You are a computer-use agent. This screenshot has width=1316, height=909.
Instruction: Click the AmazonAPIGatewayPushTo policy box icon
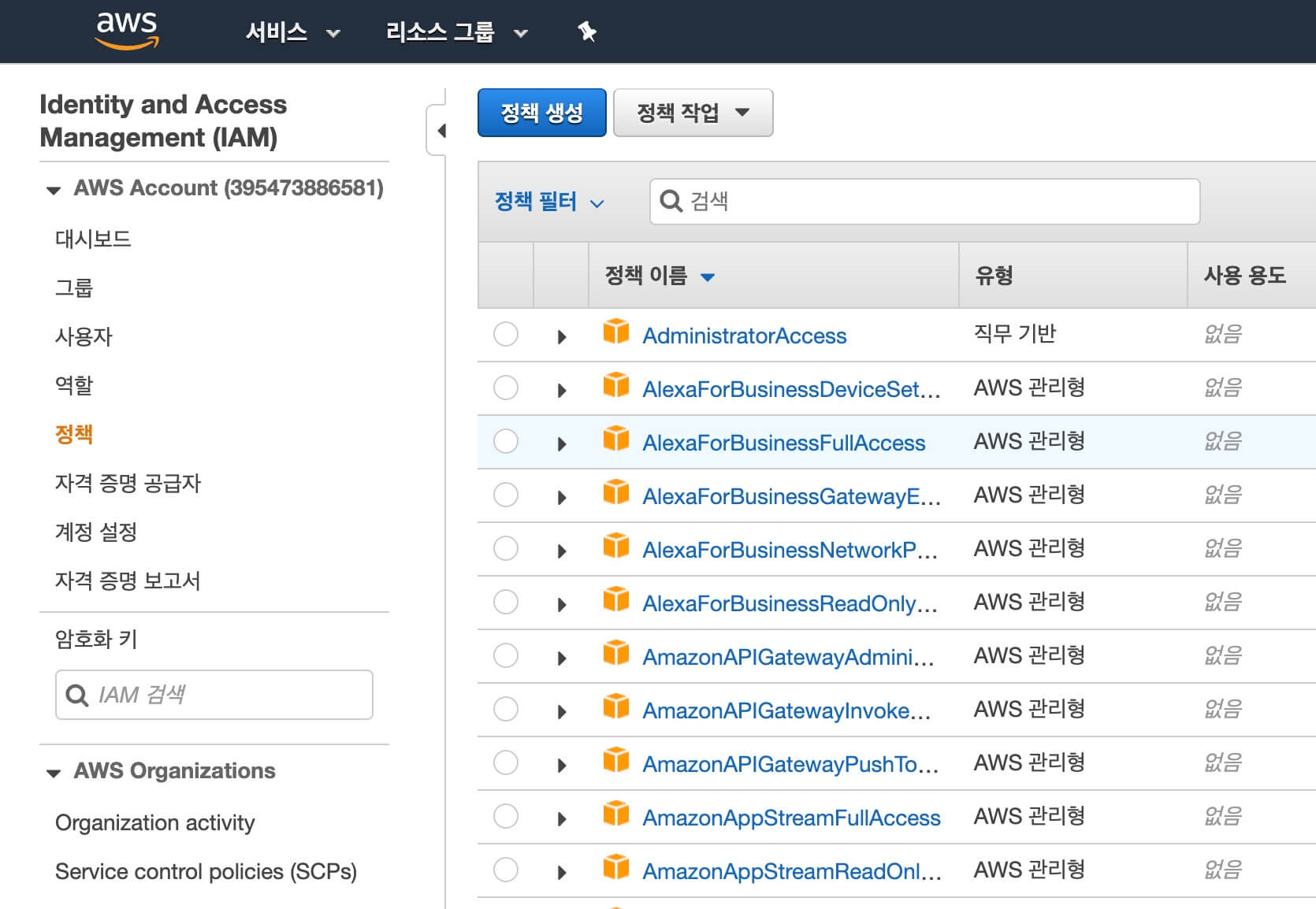(616, 760)
